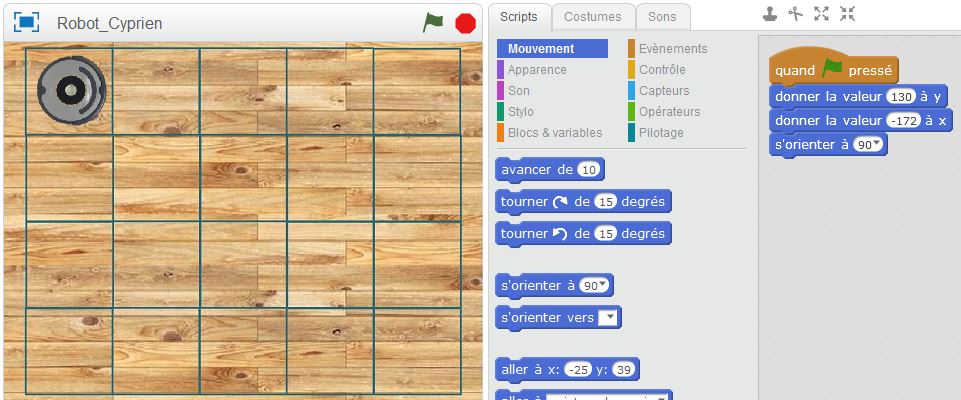The width and height of the screenshot is (961, 400).
Task: Switch to the Costumes tab
Action: coord(593,16)
